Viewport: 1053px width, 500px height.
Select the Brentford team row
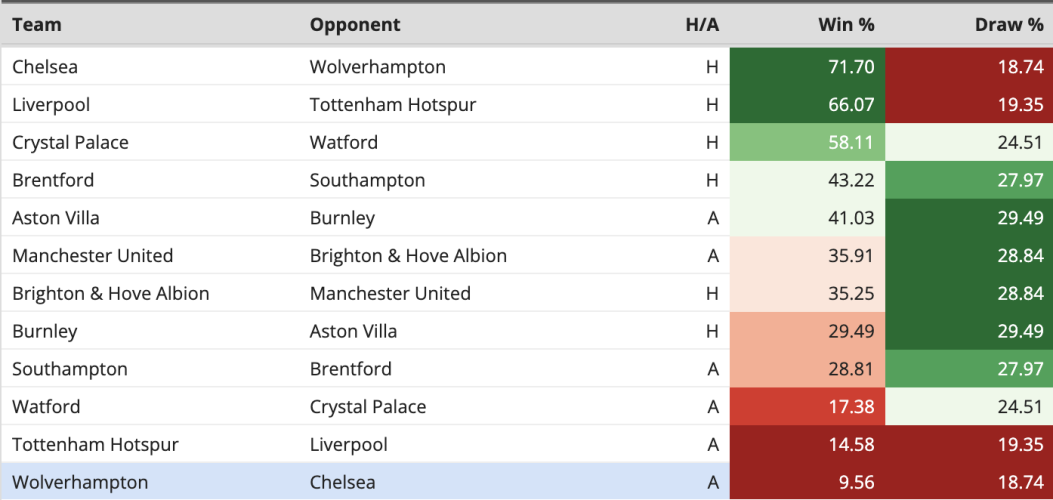point(526,180)
